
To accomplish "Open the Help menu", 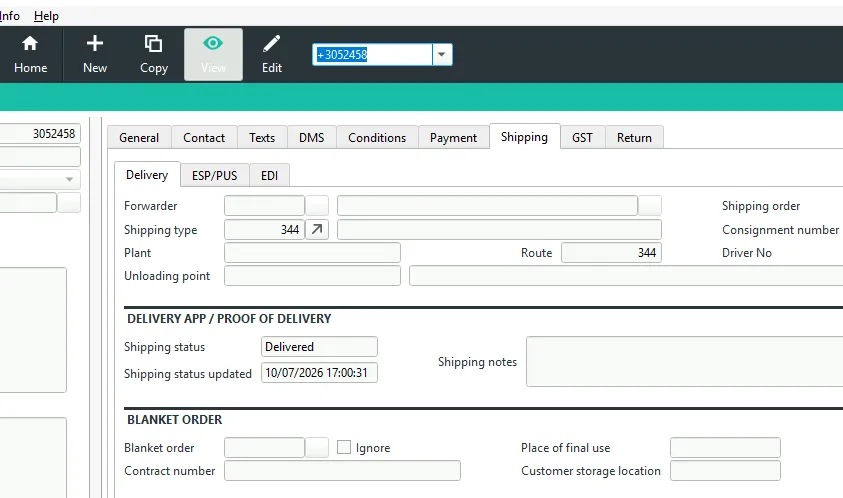I will 46,16.
